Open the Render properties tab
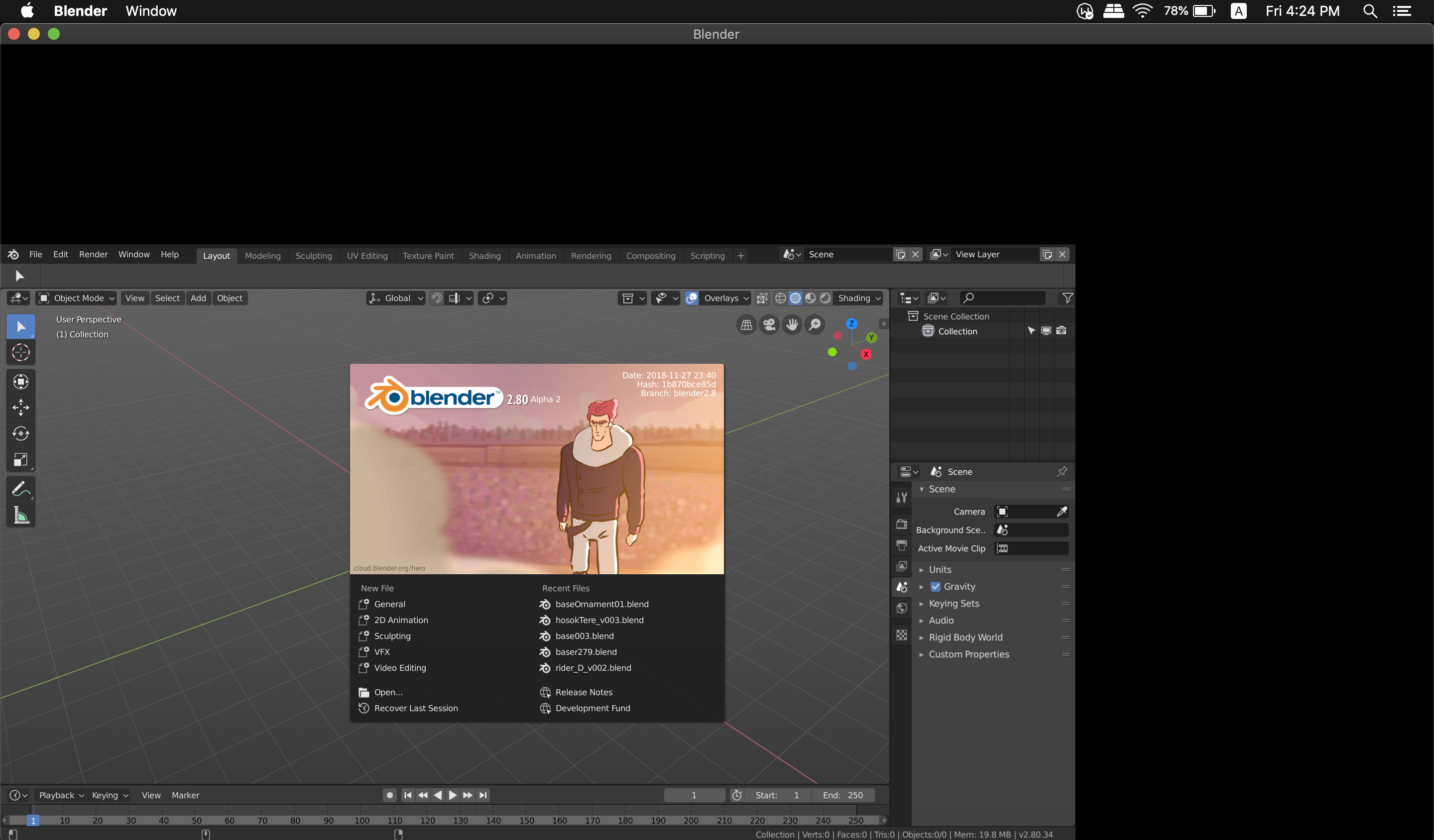The height and width of the screenshot is (840, 1434). click(x=901, y=524)
